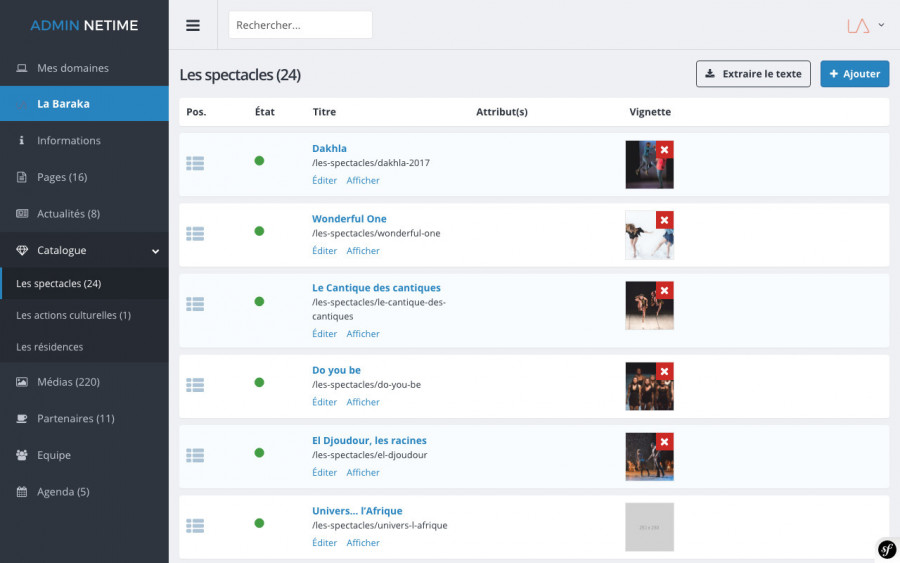
Task: Open Médias (220) section
Action: pyautogui.click(x=68, y=382)
